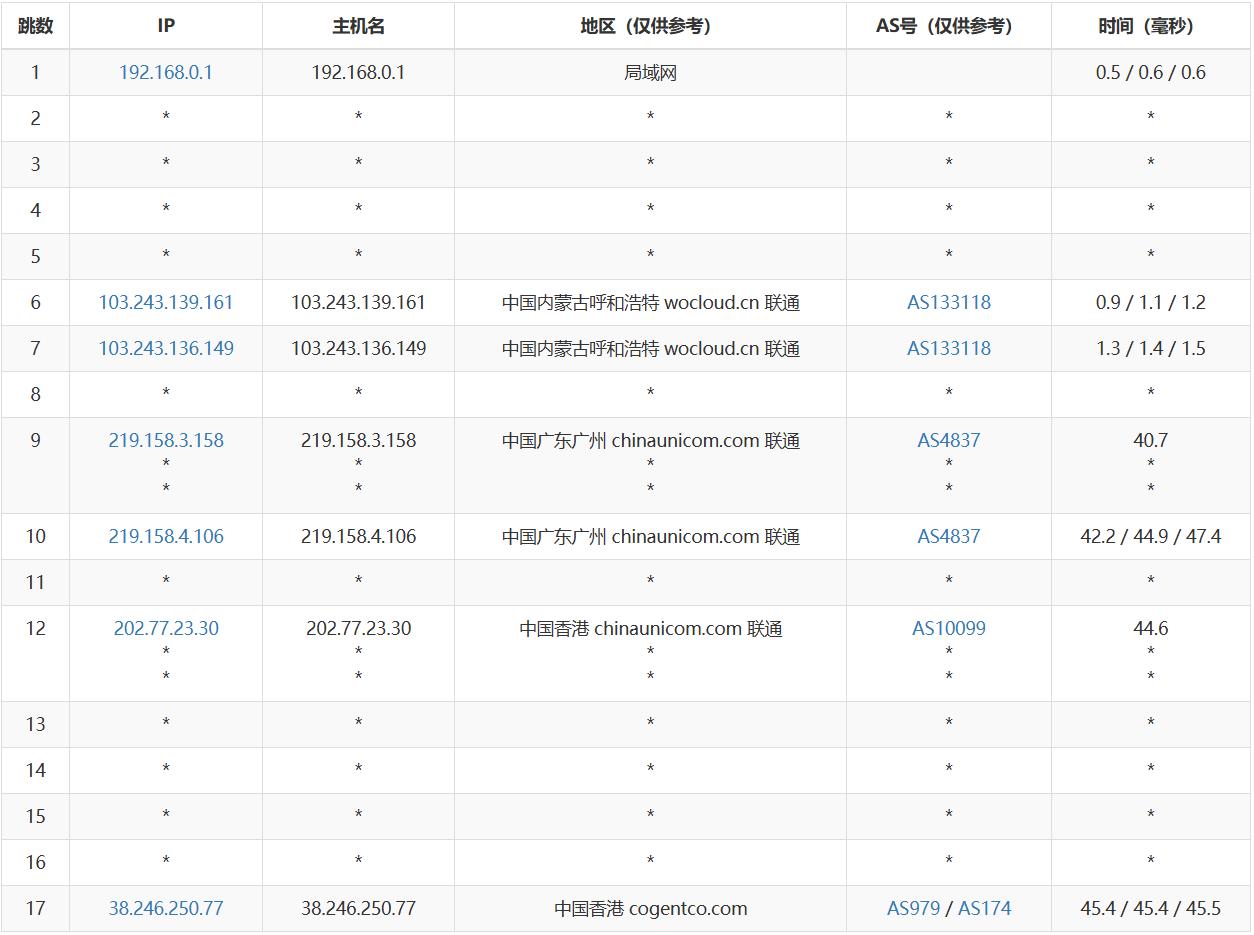Open AS133118 link in hop 7 row
This screenshot has width=1254, height=935.
[x=948, y=349]
